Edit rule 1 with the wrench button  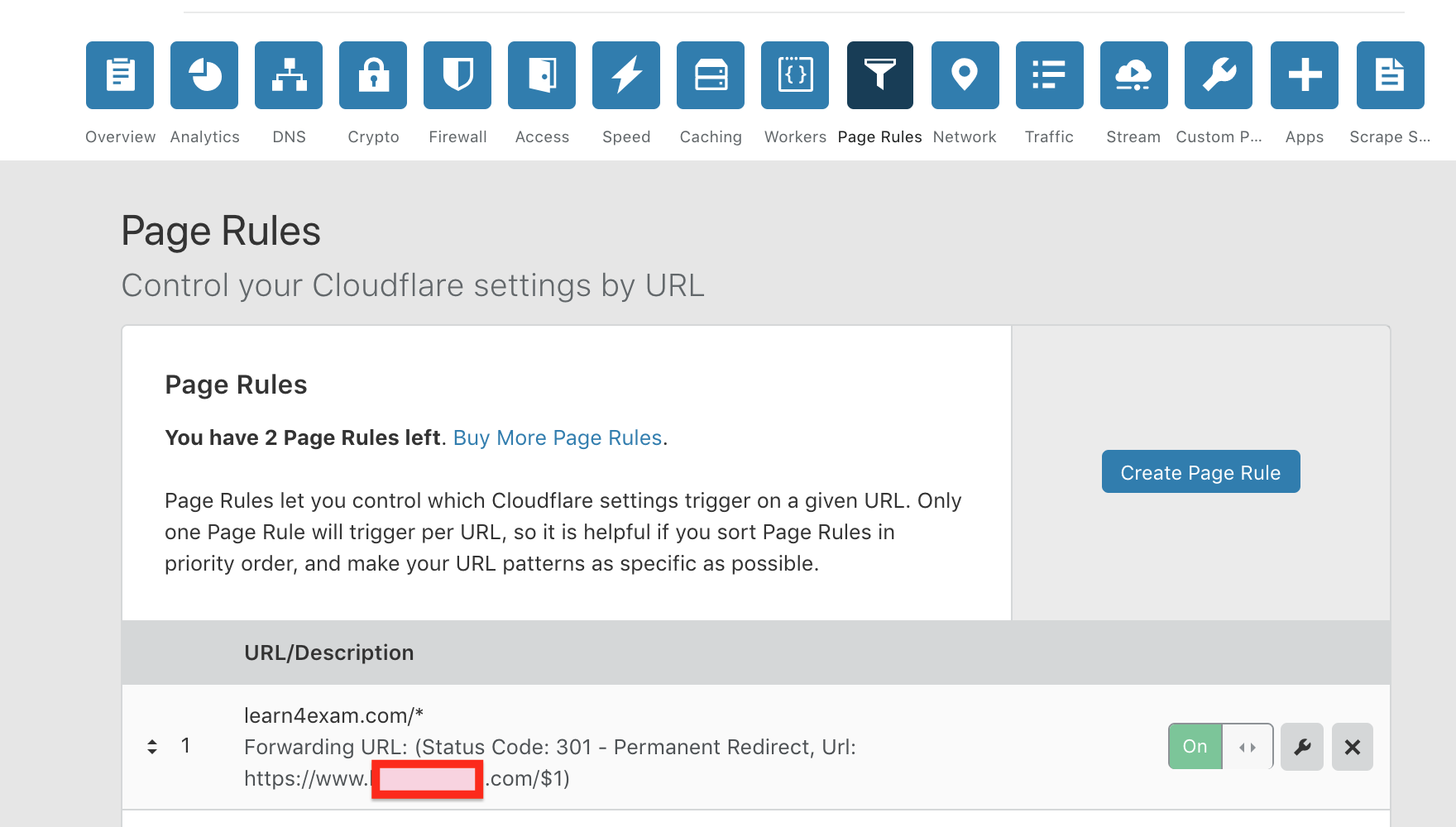[x=1302, y=747]
